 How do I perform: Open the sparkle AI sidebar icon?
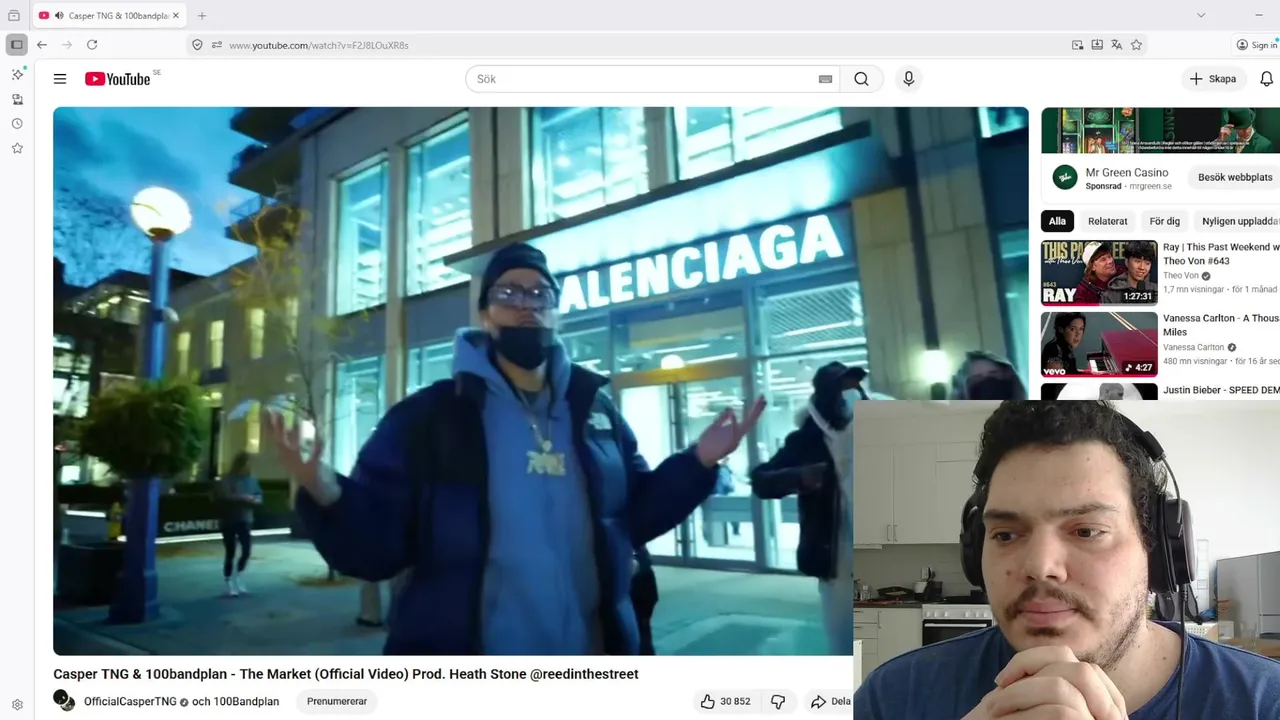click(x=17, y=75)
